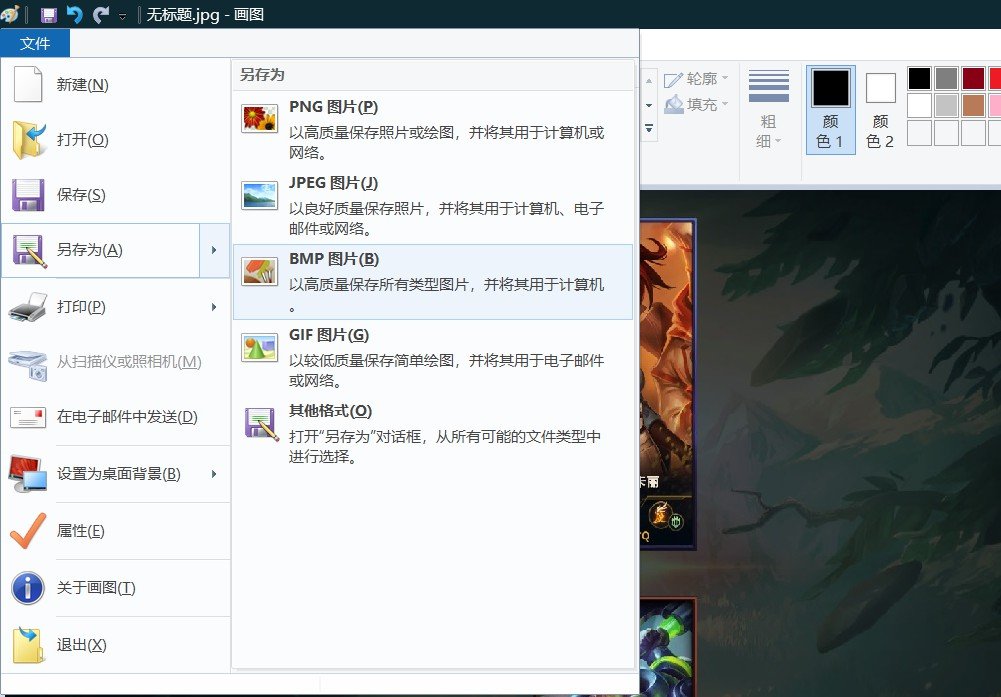This screenshot has width=1001, height=697.
Task: Click the quick-access Save floppy icon
Action: coord(49,14)
